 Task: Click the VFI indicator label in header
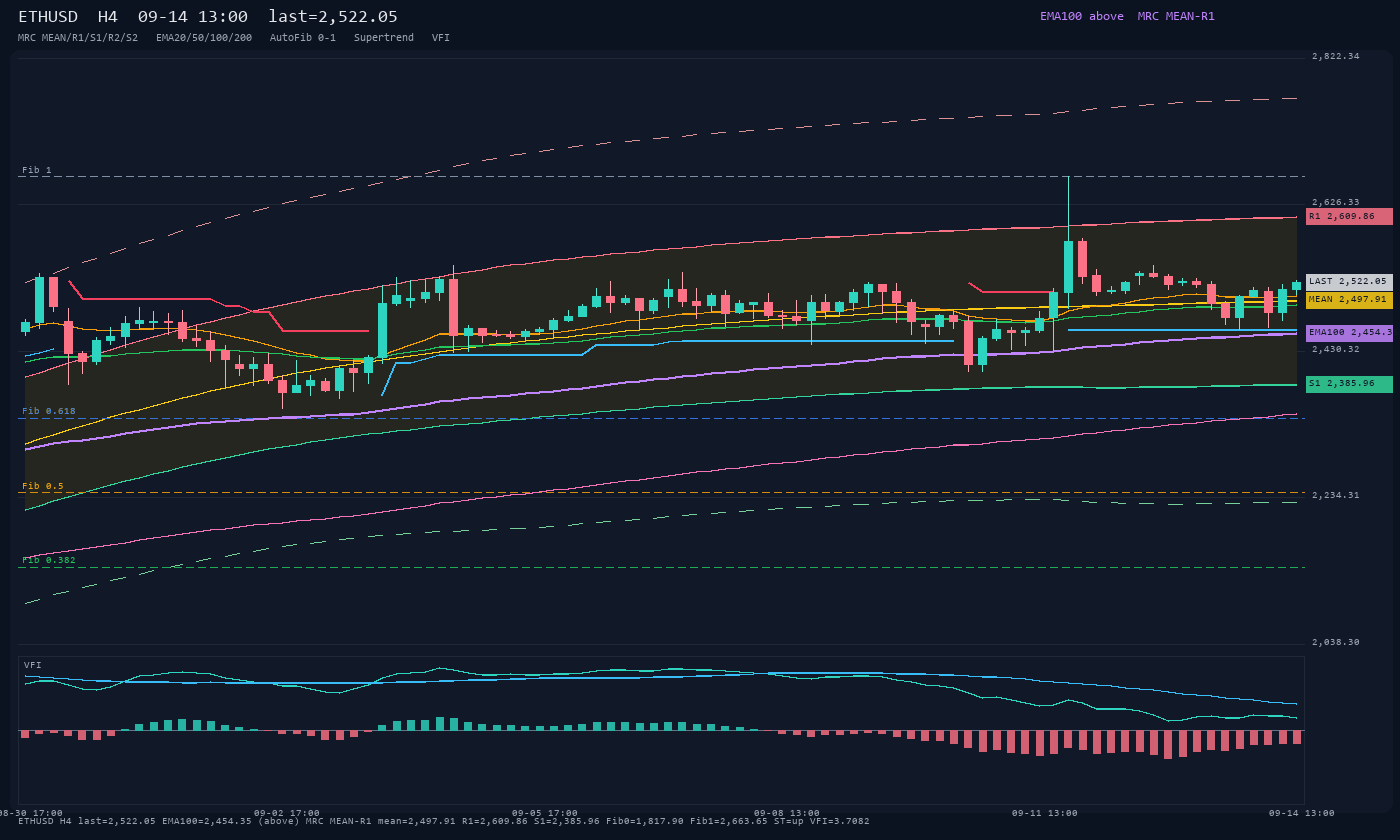[x=441, y=38]
